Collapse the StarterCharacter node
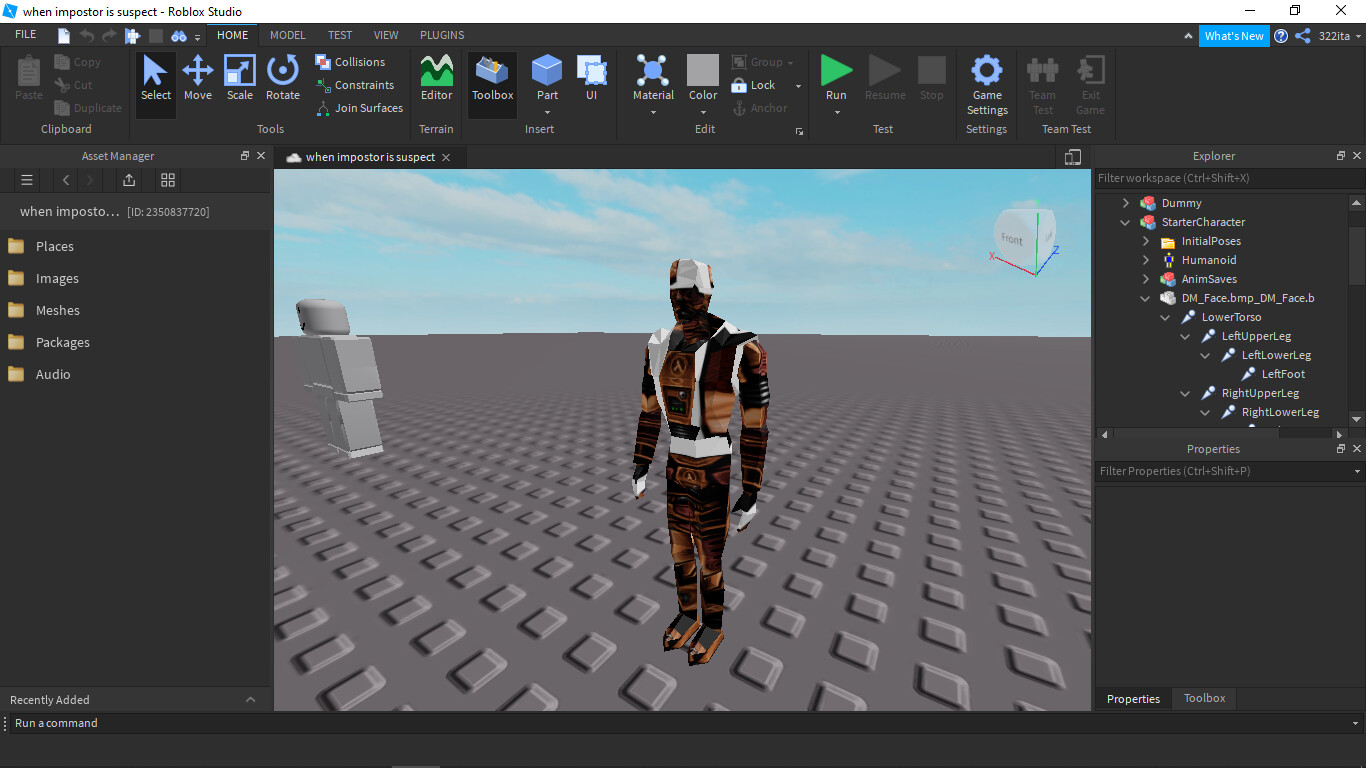Viewport: 1366px width, 768px height. (1126, 222)
